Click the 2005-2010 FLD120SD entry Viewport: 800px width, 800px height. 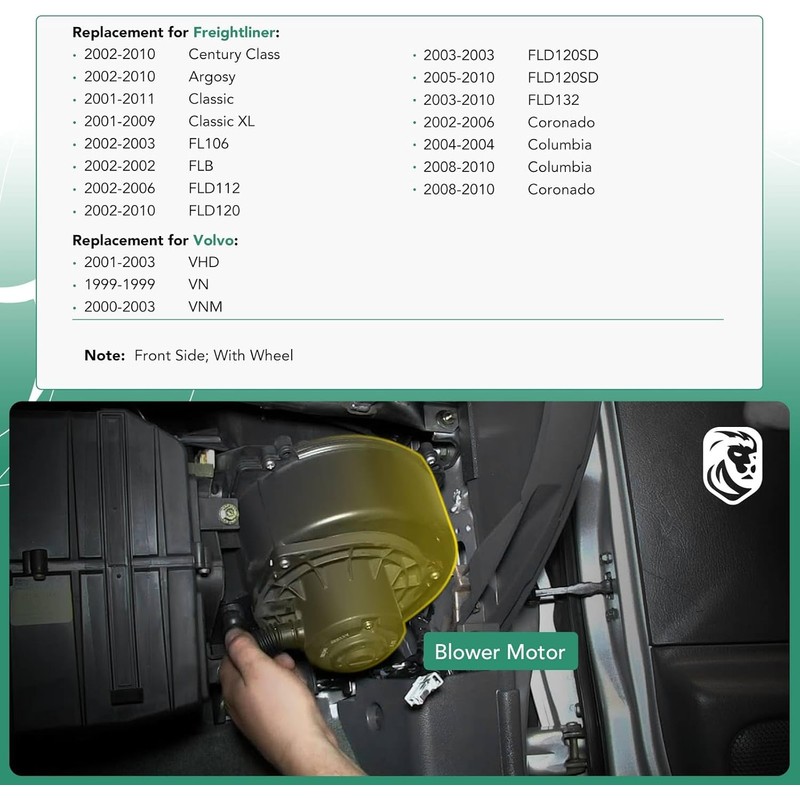pos(511,78)
